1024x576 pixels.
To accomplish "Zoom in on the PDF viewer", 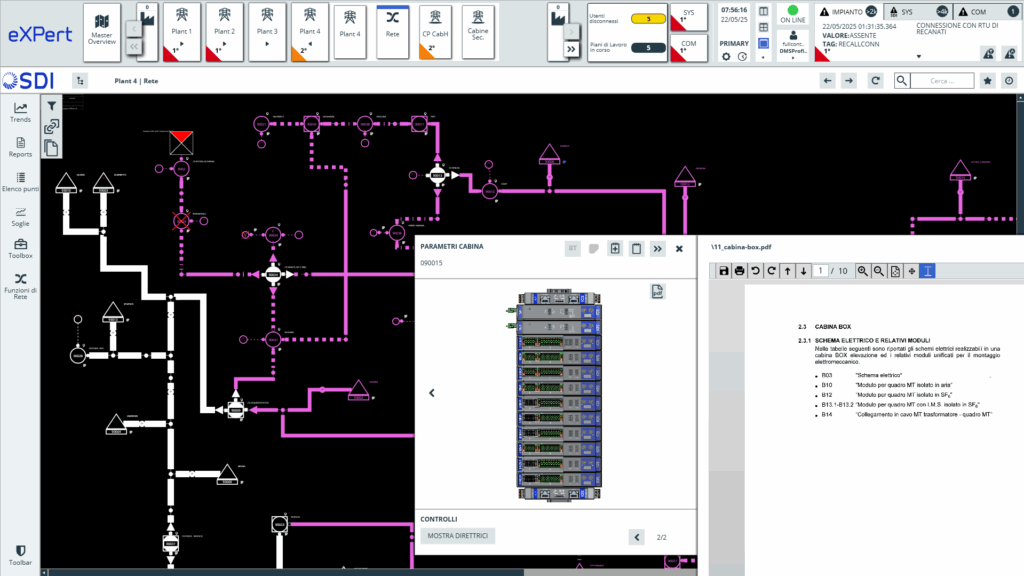I will coord(862,271).
